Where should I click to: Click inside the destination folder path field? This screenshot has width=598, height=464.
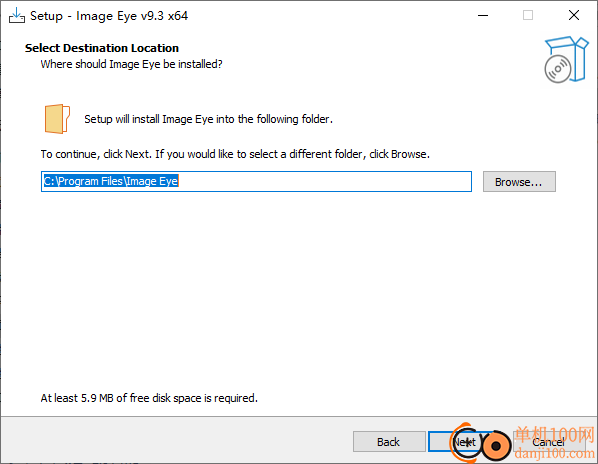[256, 181]
